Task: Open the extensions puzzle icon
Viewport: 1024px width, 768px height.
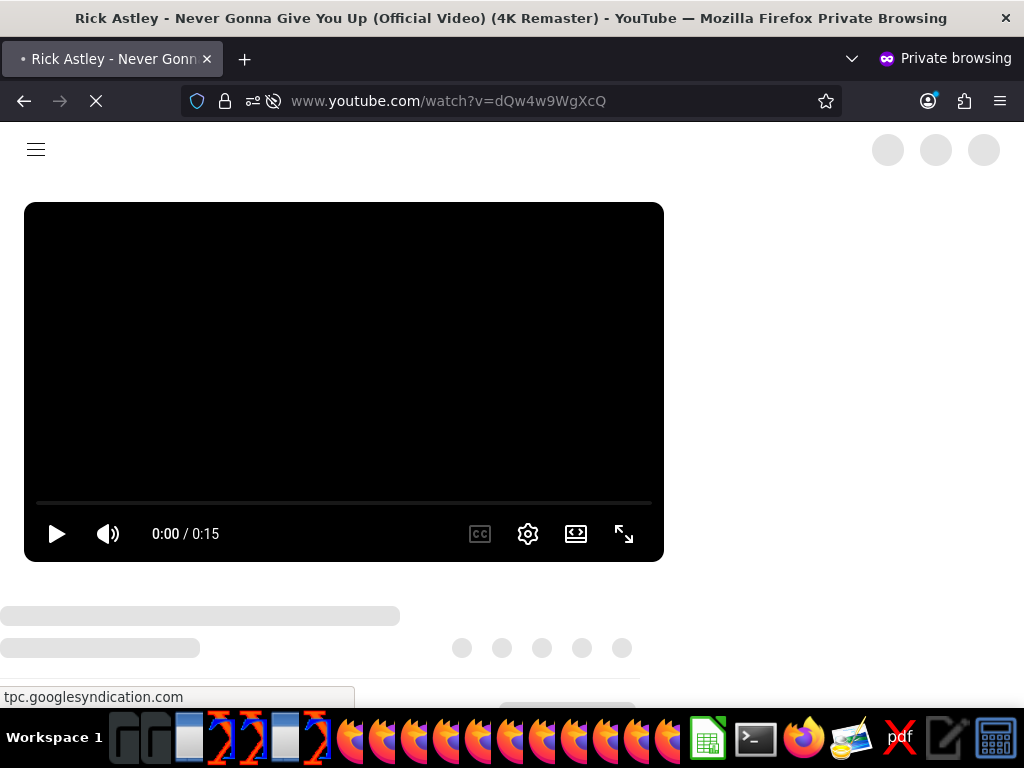Action: (964, 101)
